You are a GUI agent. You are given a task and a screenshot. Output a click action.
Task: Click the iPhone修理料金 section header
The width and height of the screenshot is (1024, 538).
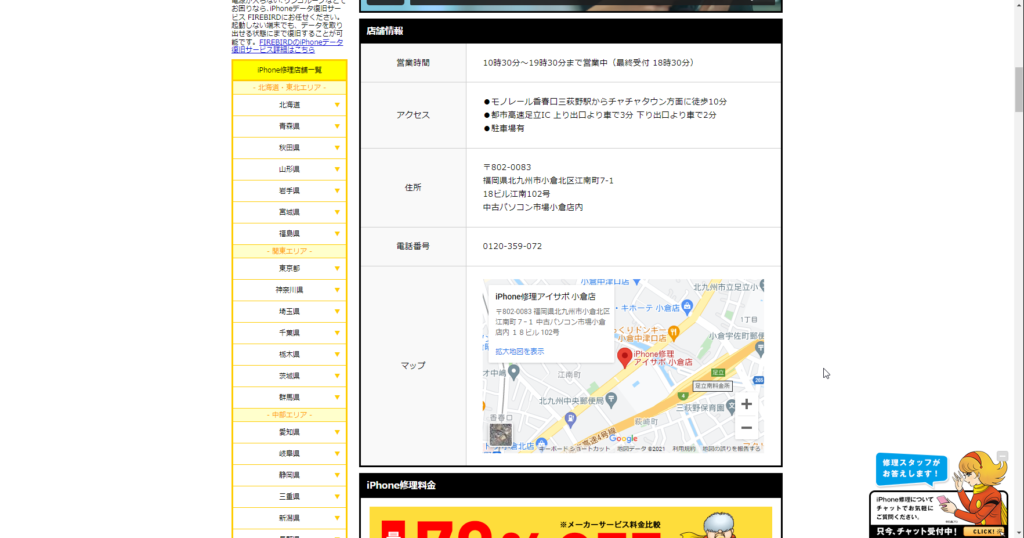571,485
